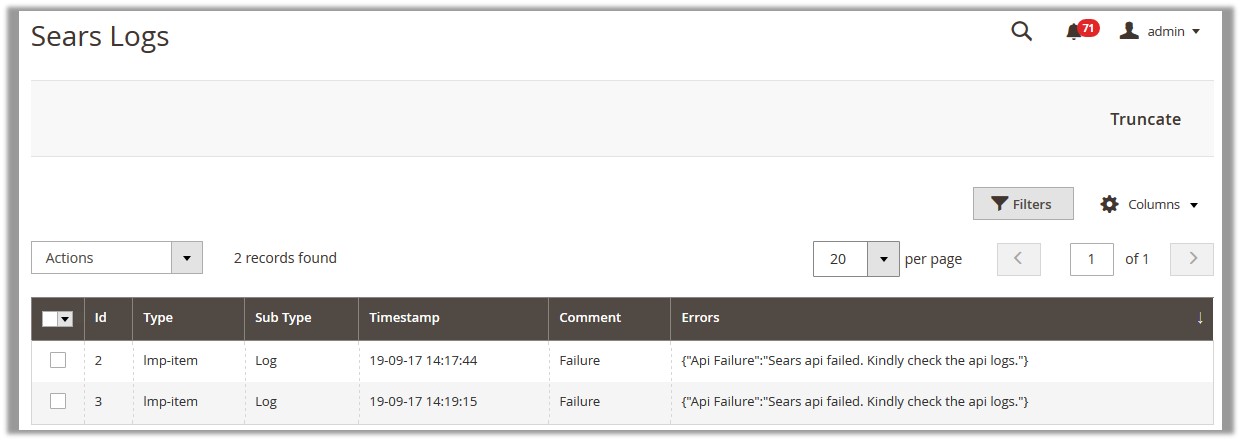
Task: Sort by the Timestamp column header
Action: [x=453, y=318]
